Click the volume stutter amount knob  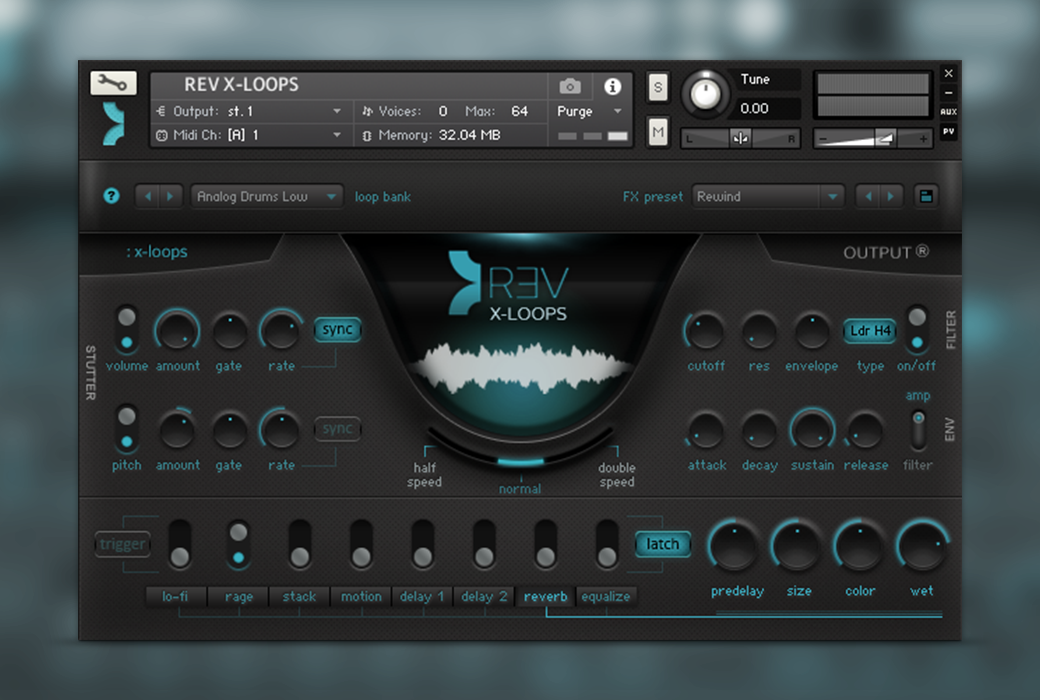pyautogui.click(x=177, y=330)
